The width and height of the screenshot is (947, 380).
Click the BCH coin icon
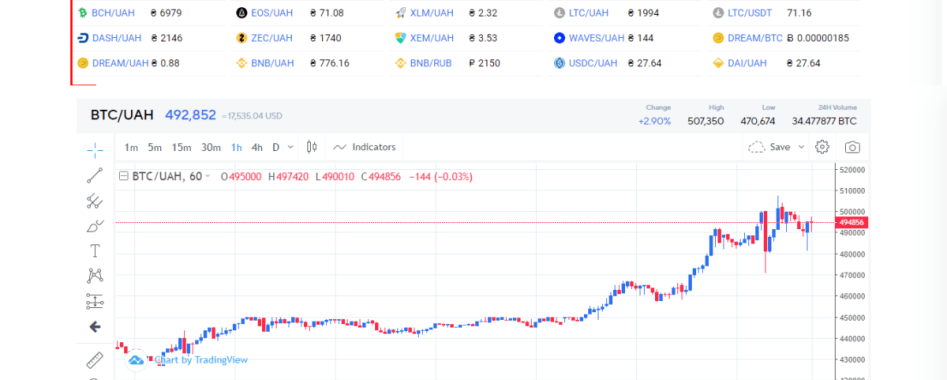point(83,13)
